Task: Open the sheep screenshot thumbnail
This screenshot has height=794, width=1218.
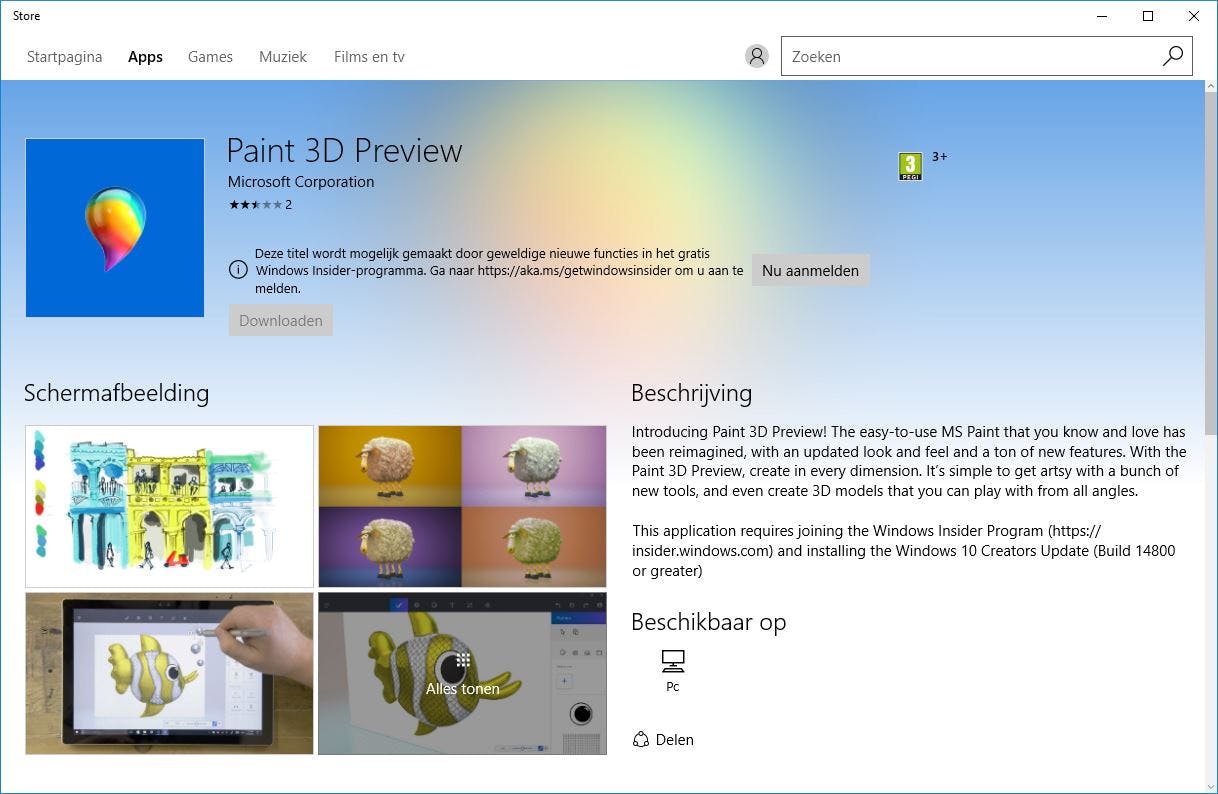Action: [x=461, y=506]
